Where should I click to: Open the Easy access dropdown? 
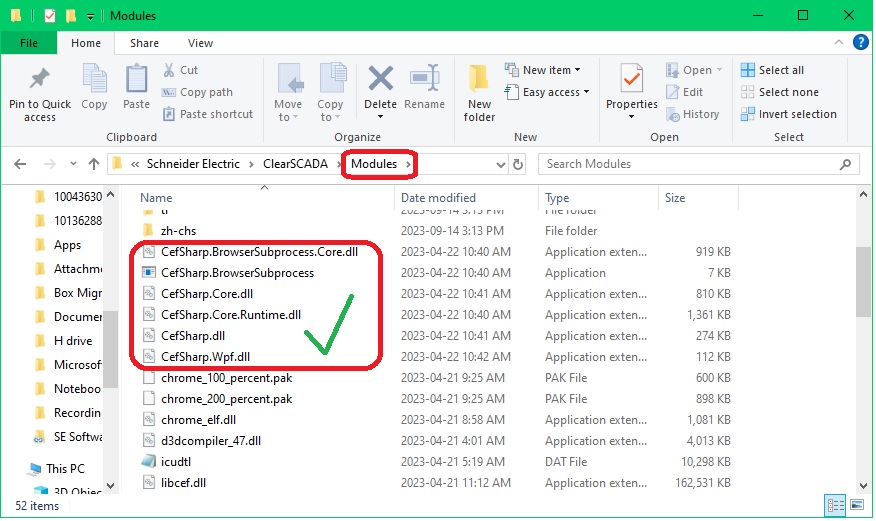548,92
